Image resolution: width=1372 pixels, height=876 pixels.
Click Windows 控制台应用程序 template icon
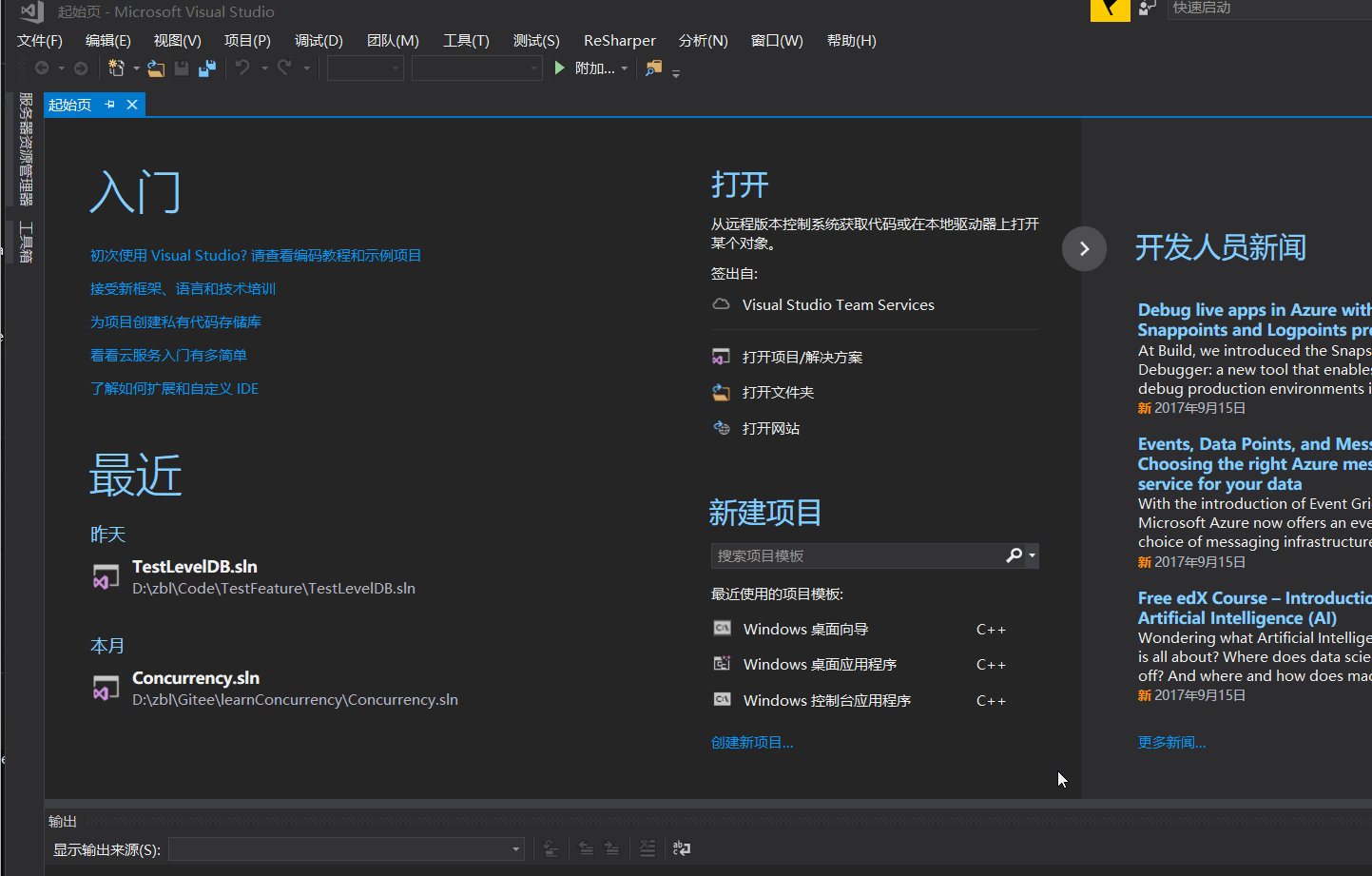coord(723,699)
